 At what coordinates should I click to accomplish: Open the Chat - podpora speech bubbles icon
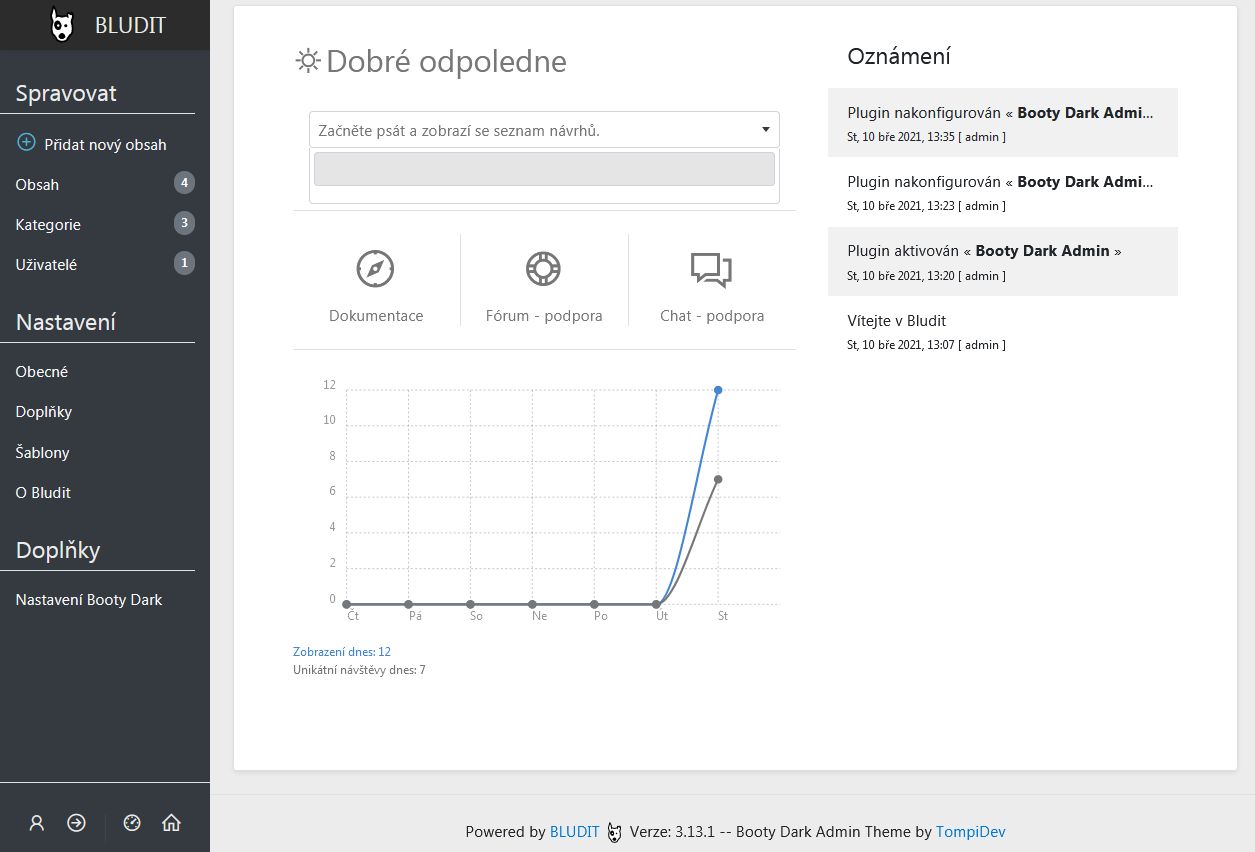(x=711, y=269)
